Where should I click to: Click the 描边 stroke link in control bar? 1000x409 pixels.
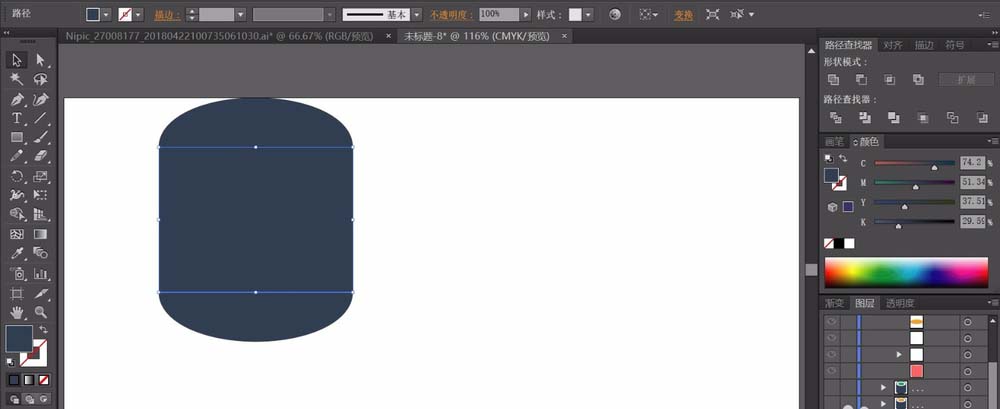pos(166,15)
